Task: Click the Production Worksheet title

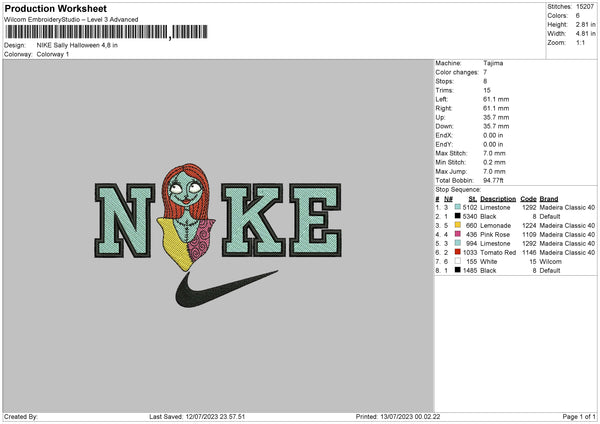Action: pos(55,8)
